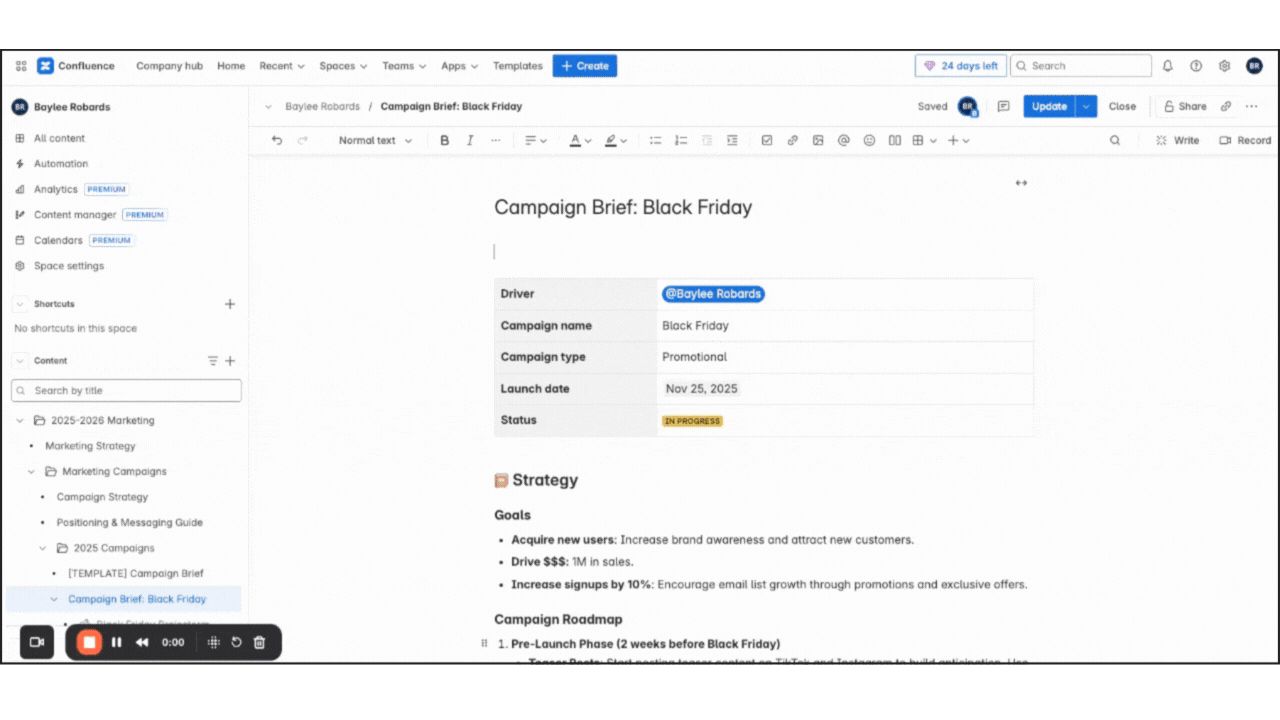1280x720 pixels.
Task: Pause the screen recording in progress
Action: point(116,642)
